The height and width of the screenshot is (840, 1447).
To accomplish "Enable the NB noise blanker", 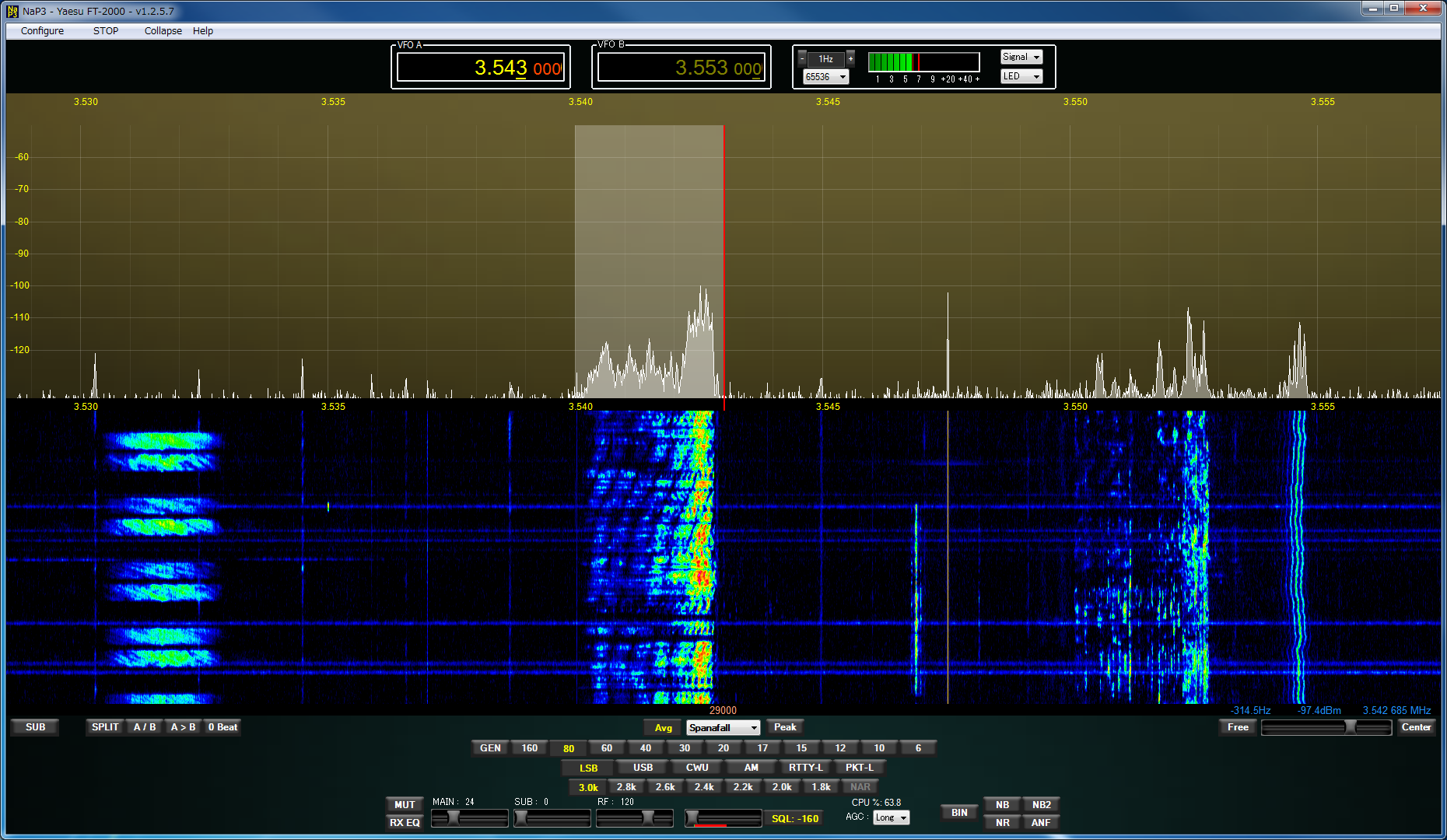I will click(1002, 804).
